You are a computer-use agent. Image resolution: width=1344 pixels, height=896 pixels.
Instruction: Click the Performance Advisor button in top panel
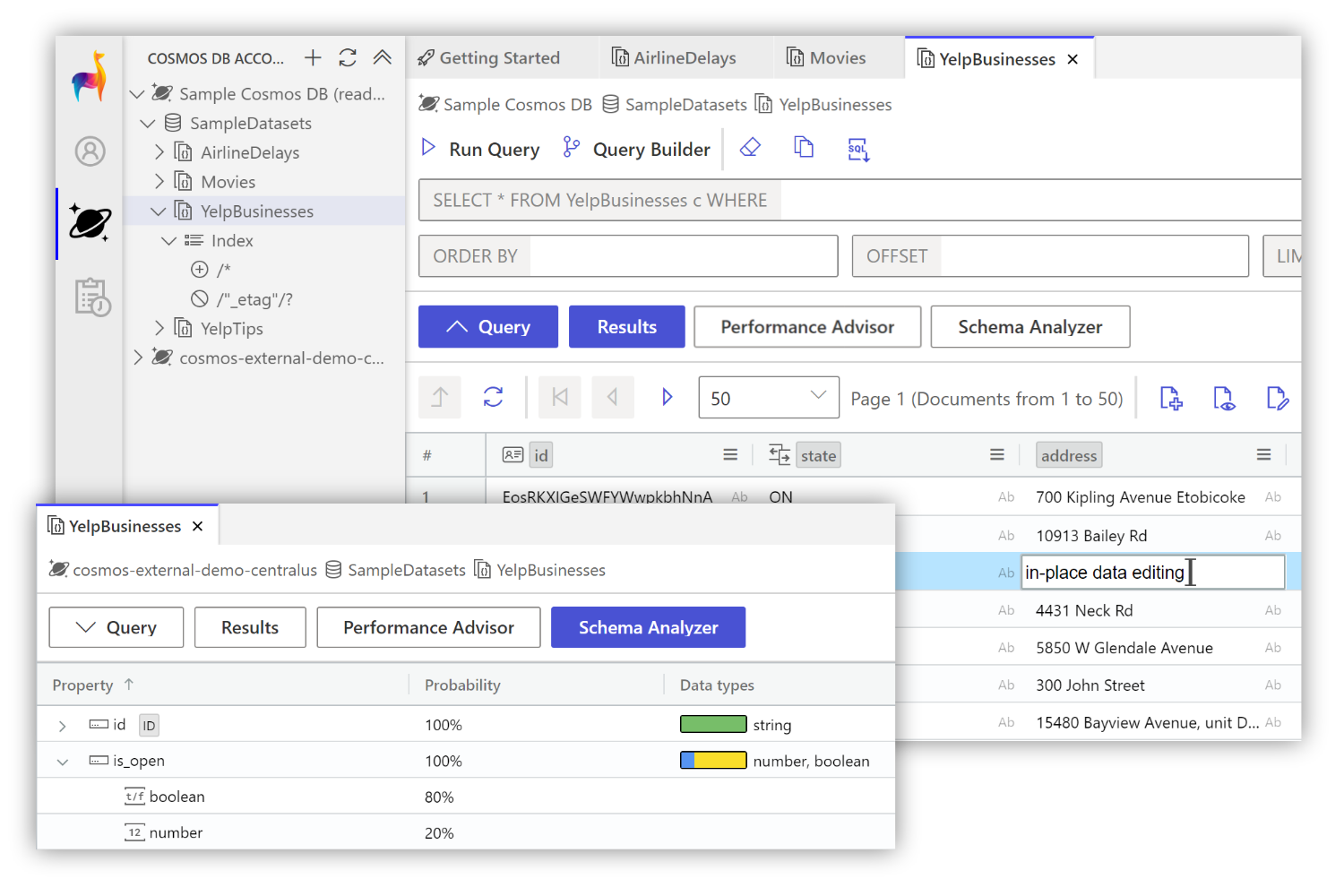pyautogui.click(x=806, y=327)
